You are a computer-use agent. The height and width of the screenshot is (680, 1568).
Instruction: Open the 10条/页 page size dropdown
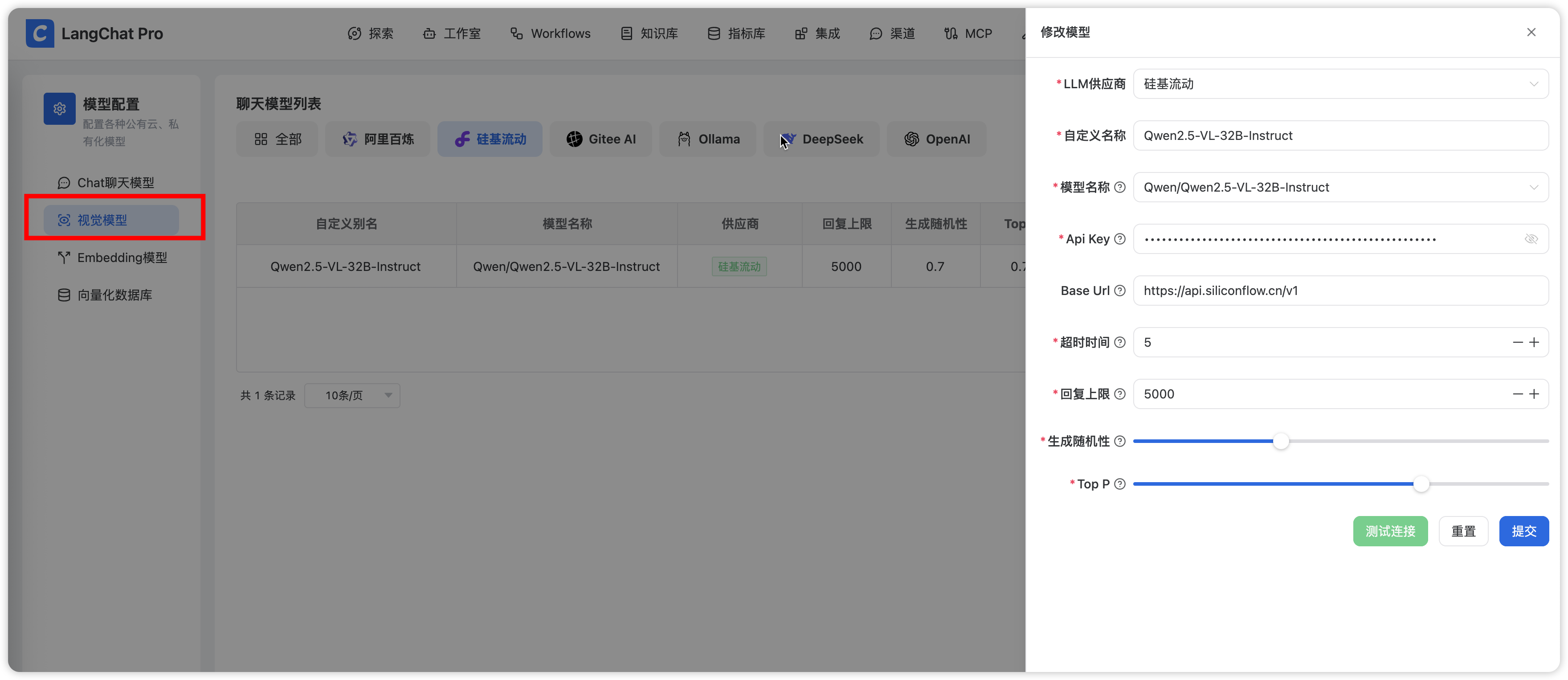pos(352,396)
